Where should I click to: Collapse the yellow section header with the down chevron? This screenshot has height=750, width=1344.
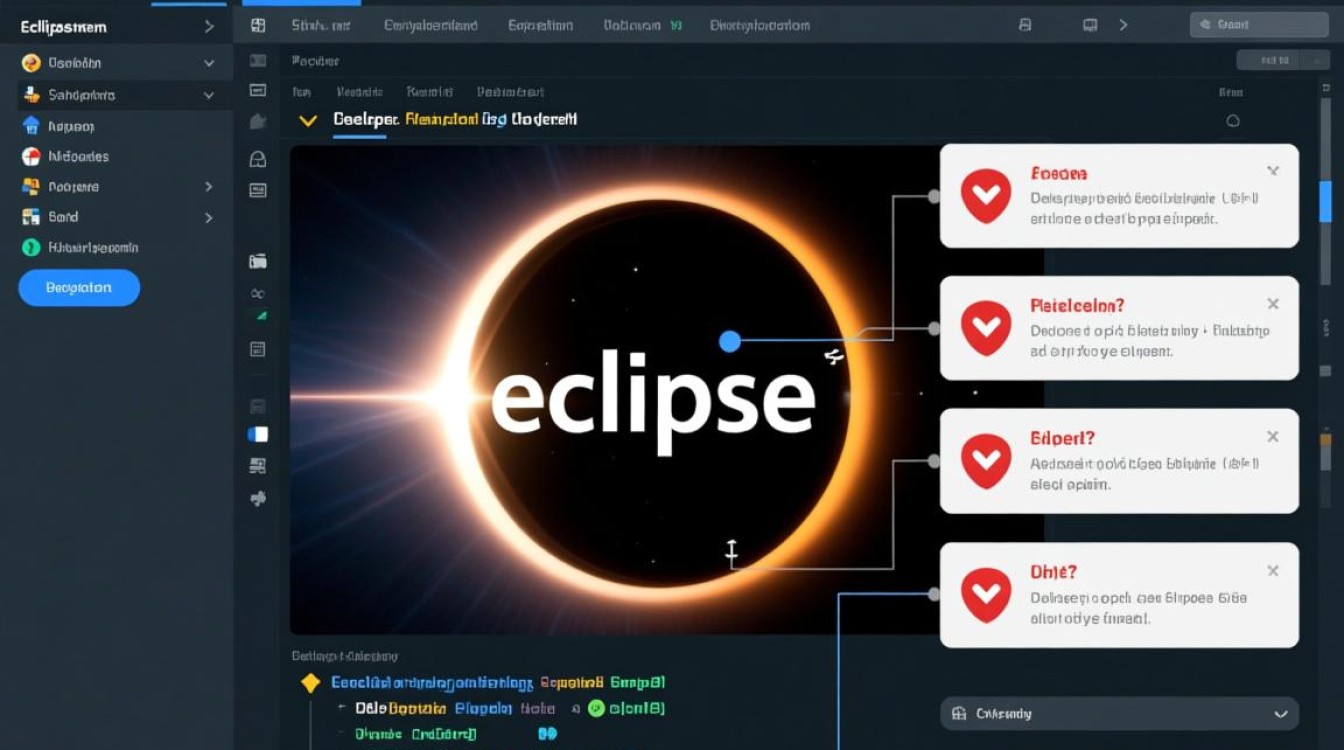[309, 120]
